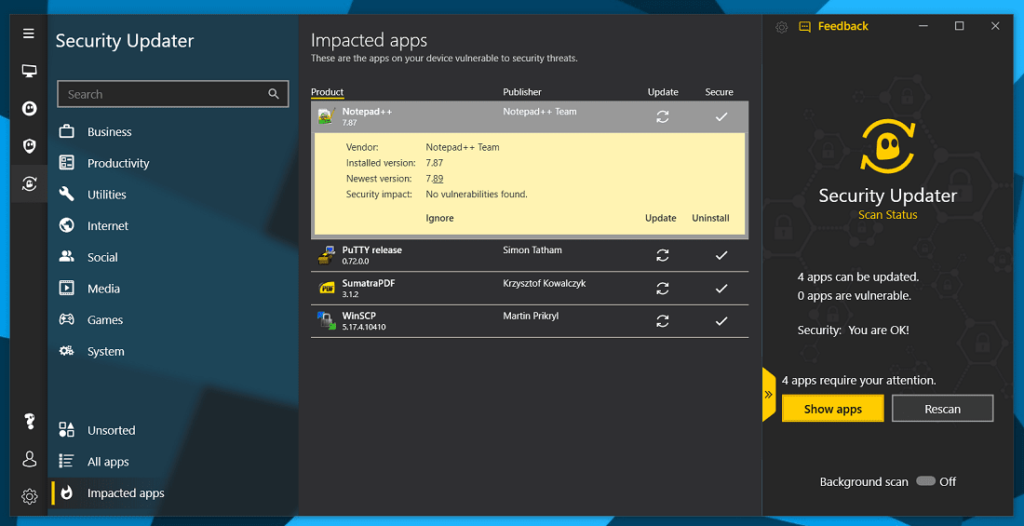Expand the WinSCP row
Viewport: 1024px width, 526px height.
530,321
